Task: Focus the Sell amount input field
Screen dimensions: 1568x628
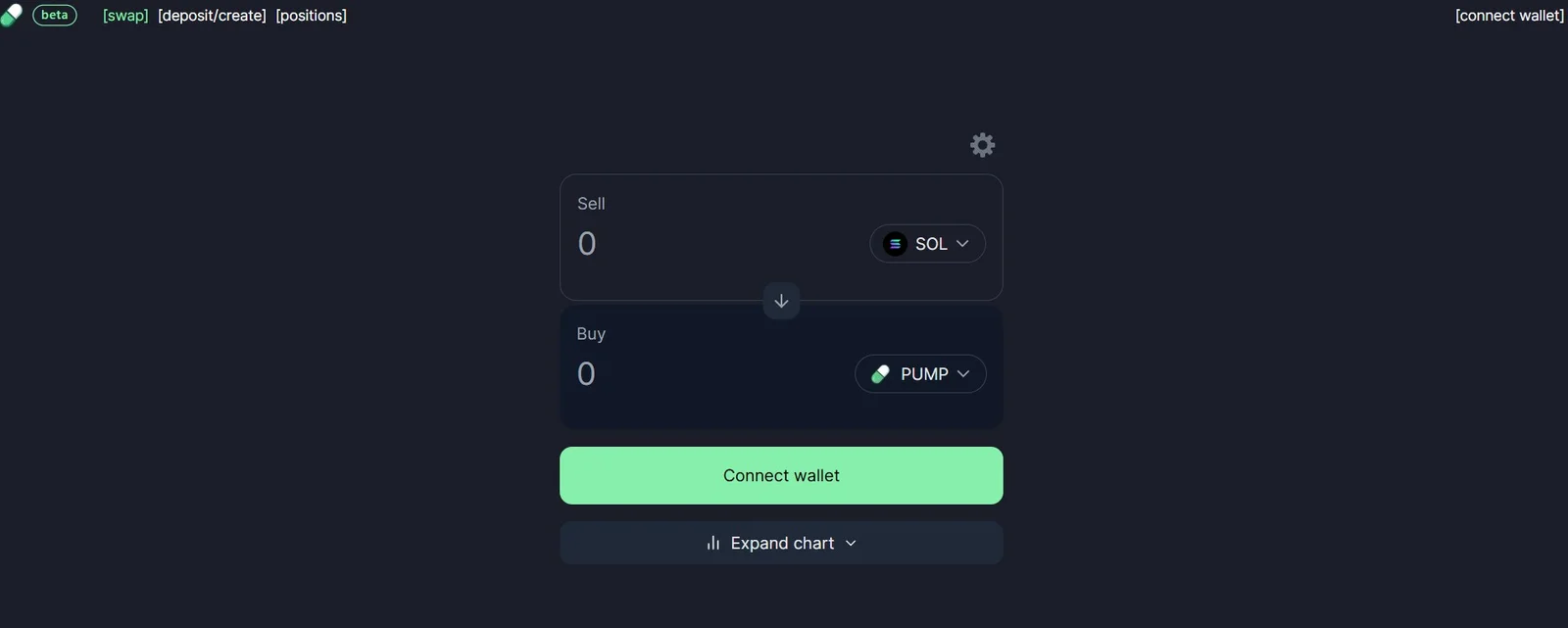Action: coord(715,244)
